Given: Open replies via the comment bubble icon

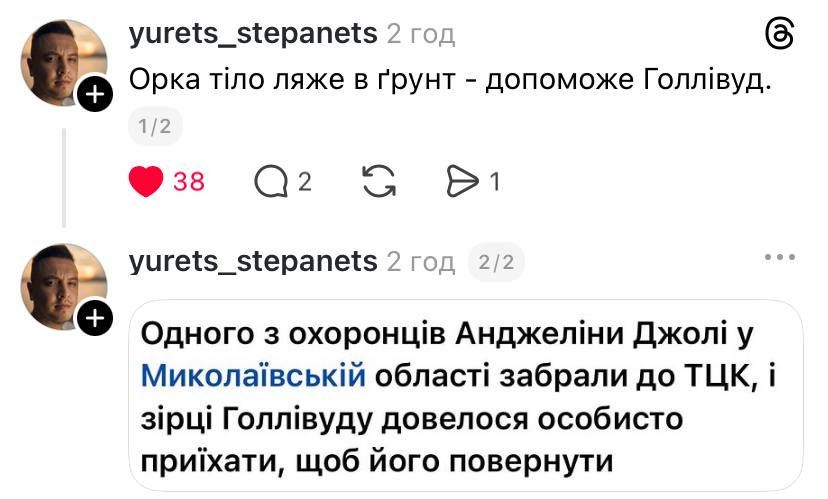Looking at the screenshot, I should (x=270, y=181).
